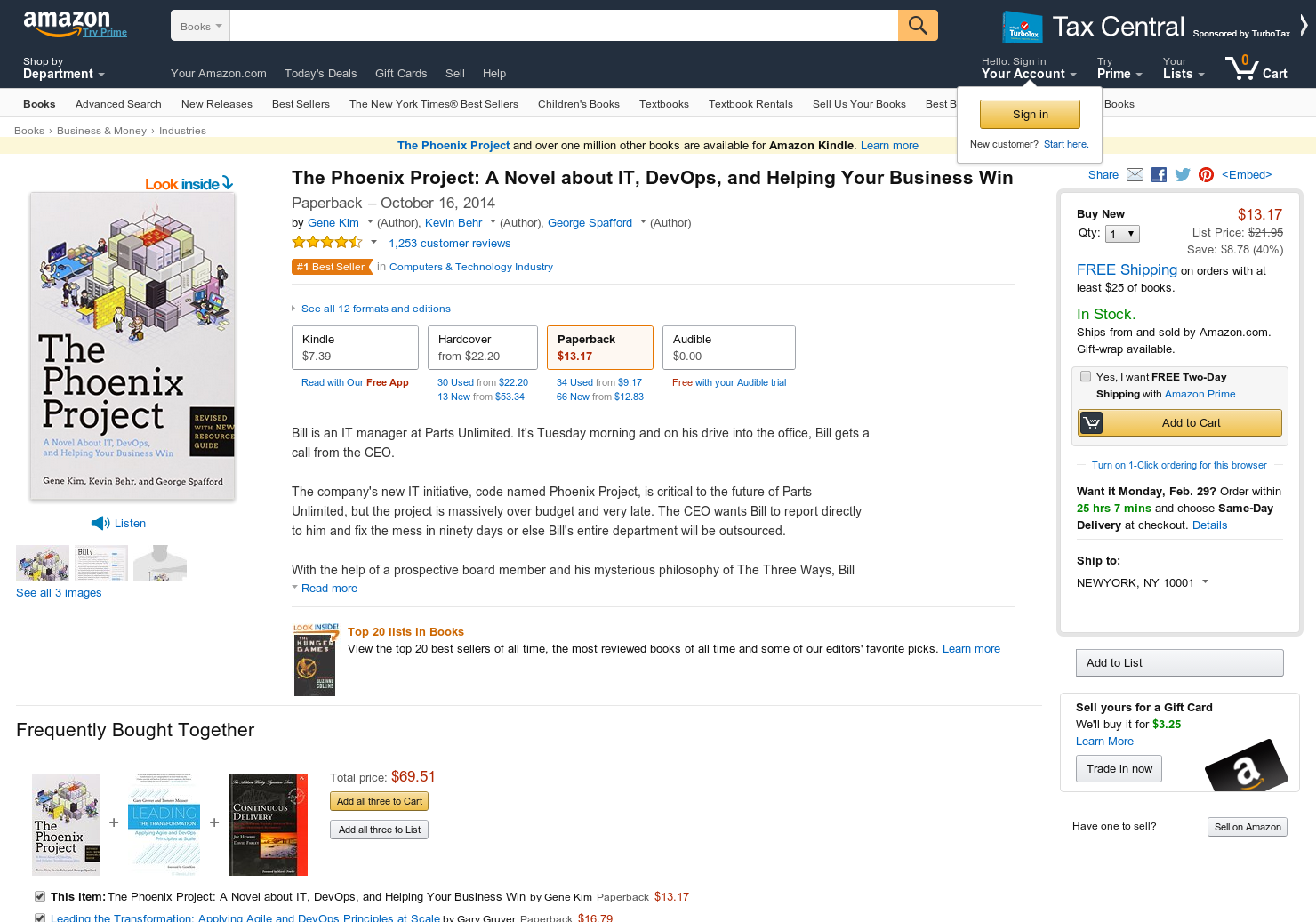
Task: Click Add all three to List
Action: (380, 830)
